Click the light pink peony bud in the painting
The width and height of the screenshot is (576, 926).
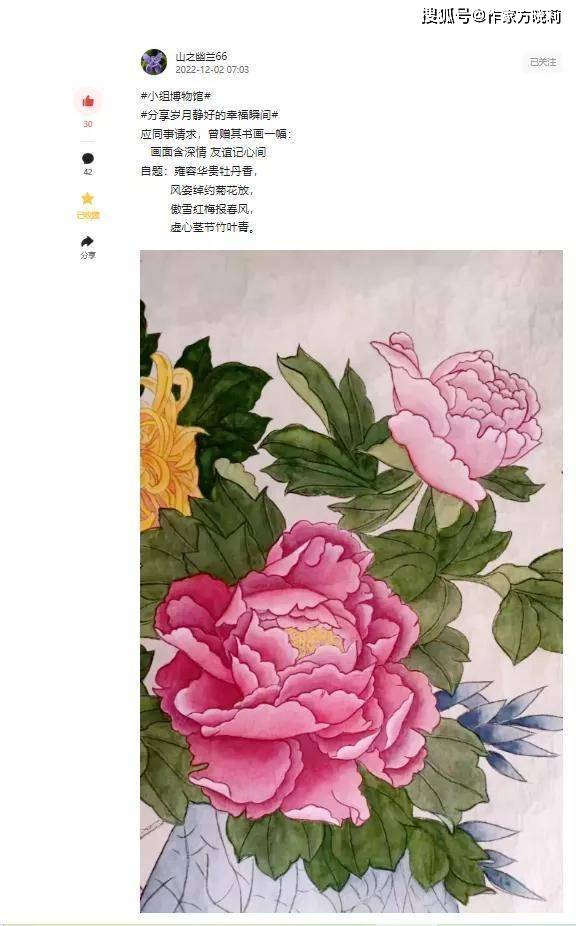pos(458,416)
